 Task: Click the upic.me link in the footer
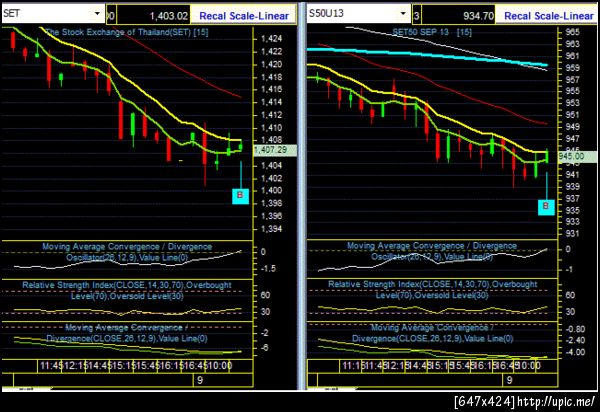(x=556, y=402)
